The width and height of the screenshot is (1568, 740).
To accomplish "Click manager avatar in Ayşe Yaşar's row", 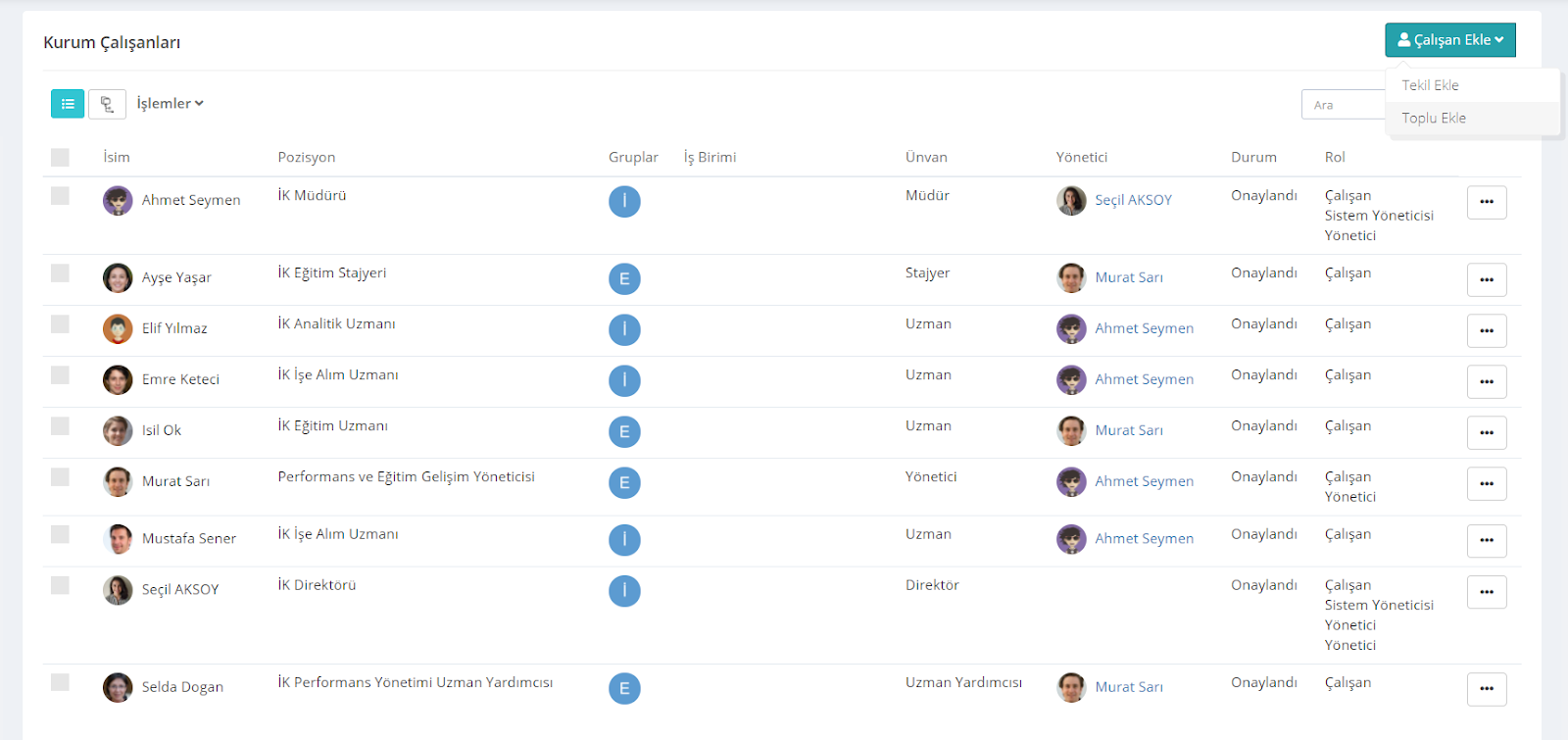I will tap(1071, 278).
